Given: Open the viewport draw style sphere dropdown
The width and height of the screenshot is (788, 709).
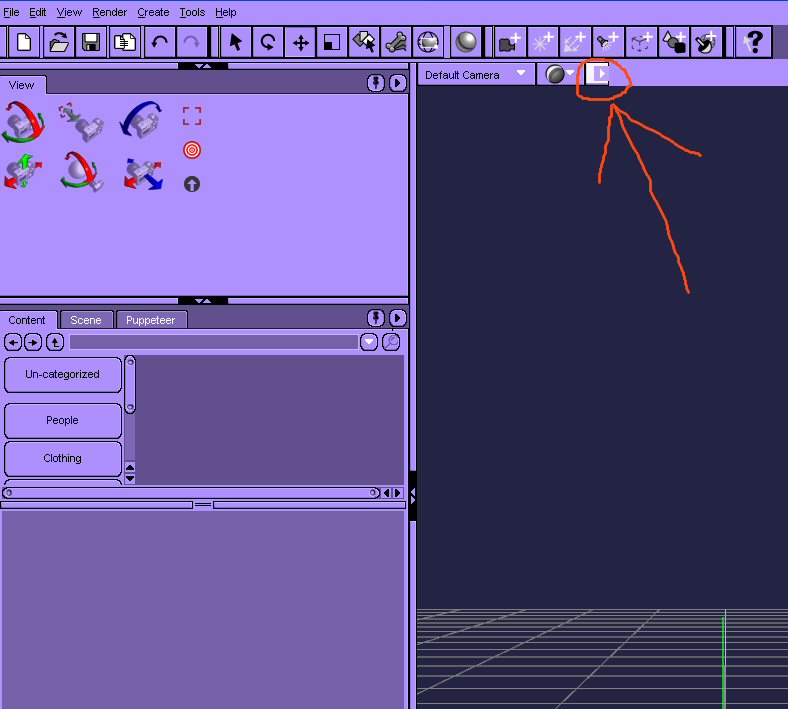Looking at the screenshot, I should pyautogui.click(x=559, y=74).
